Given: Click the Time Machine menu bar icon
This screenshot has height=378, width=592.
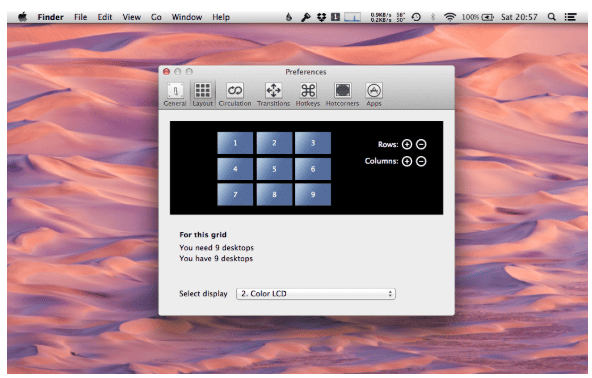Looking at the screenshot, I should (x=416, y=17).
